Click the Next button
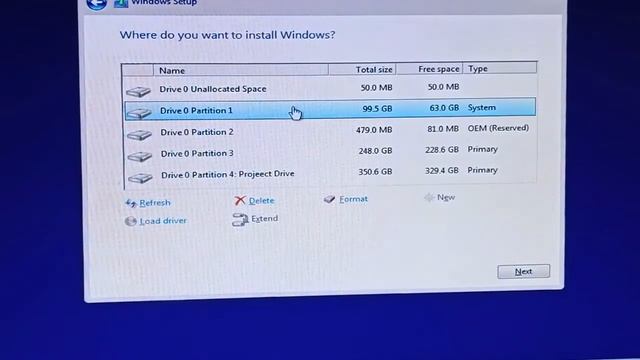The height and width of the screenshot is (360, 640). point(523,272)
